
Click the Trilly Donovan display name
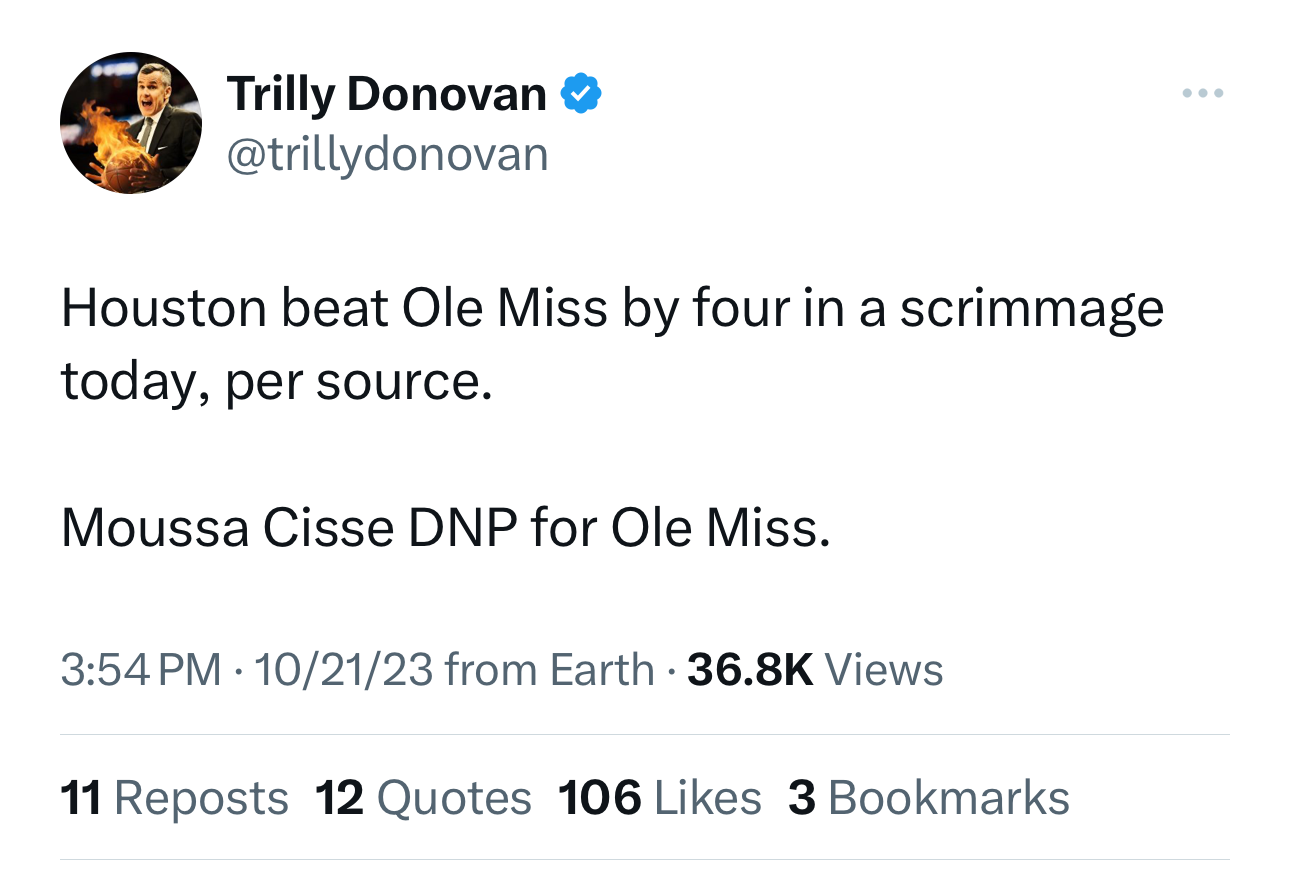386,95
